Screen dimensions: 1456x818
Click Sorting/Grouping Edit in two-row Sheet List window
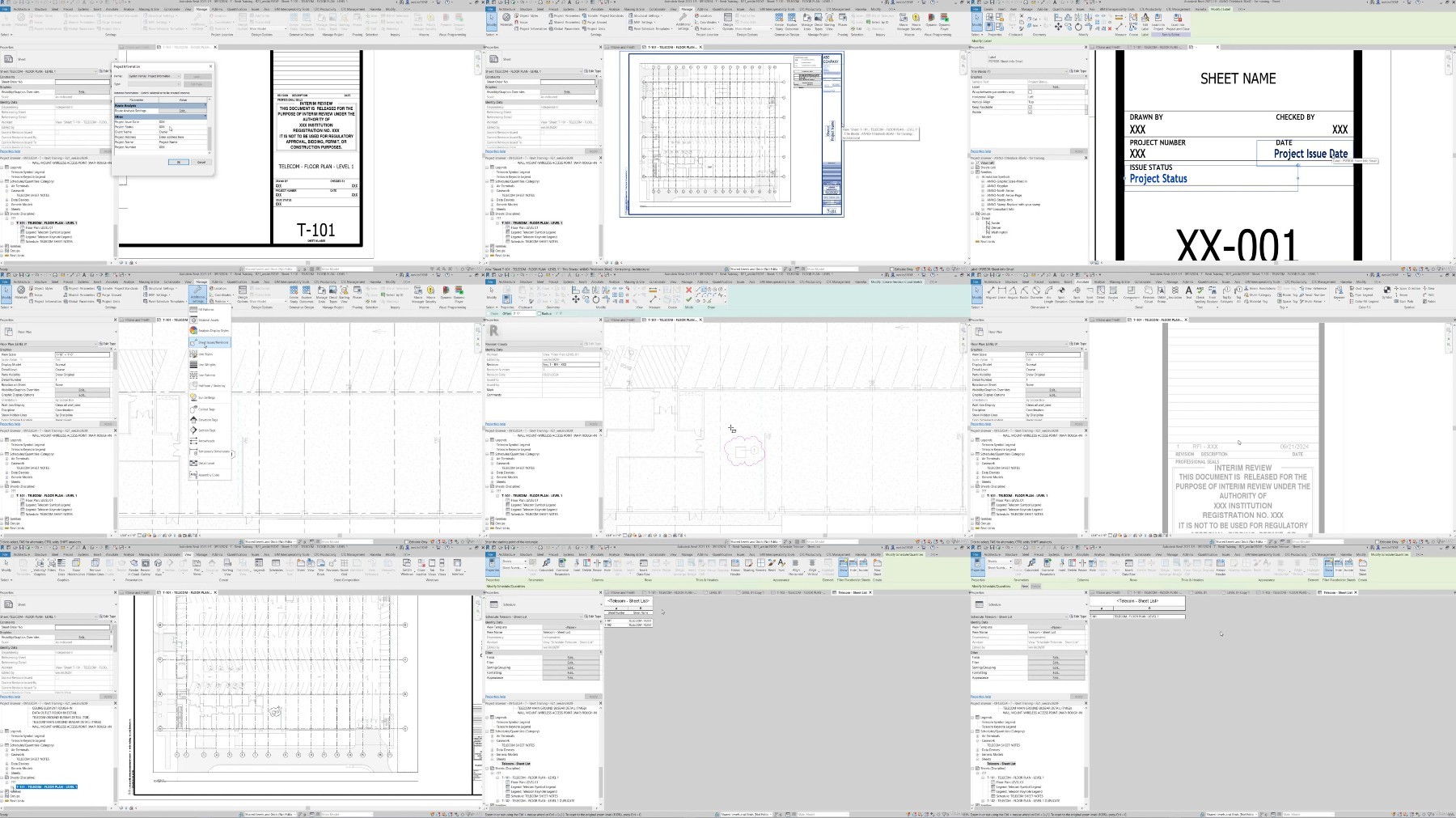click(571, 668)
